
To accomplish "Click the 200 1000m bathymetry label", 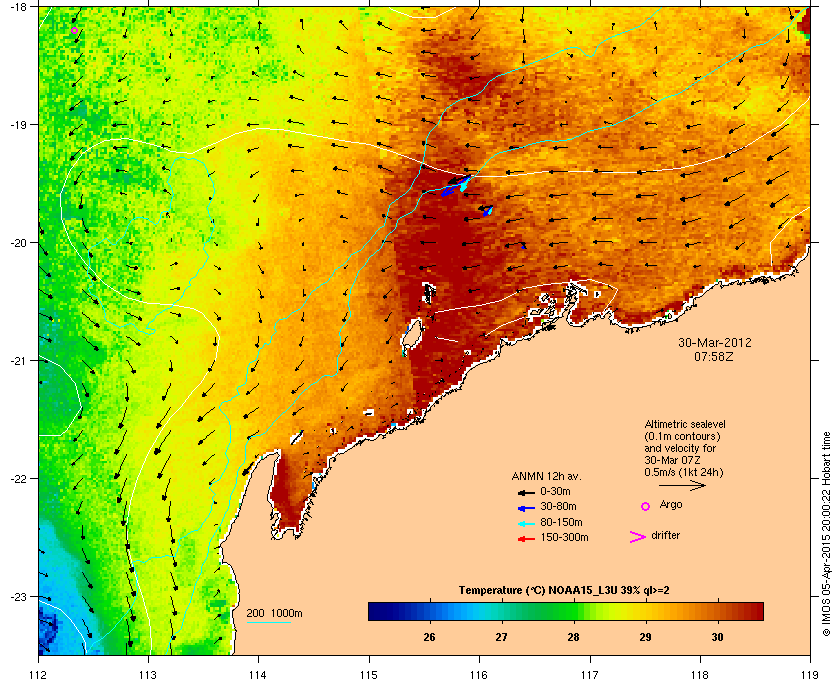I will (274, 613).
